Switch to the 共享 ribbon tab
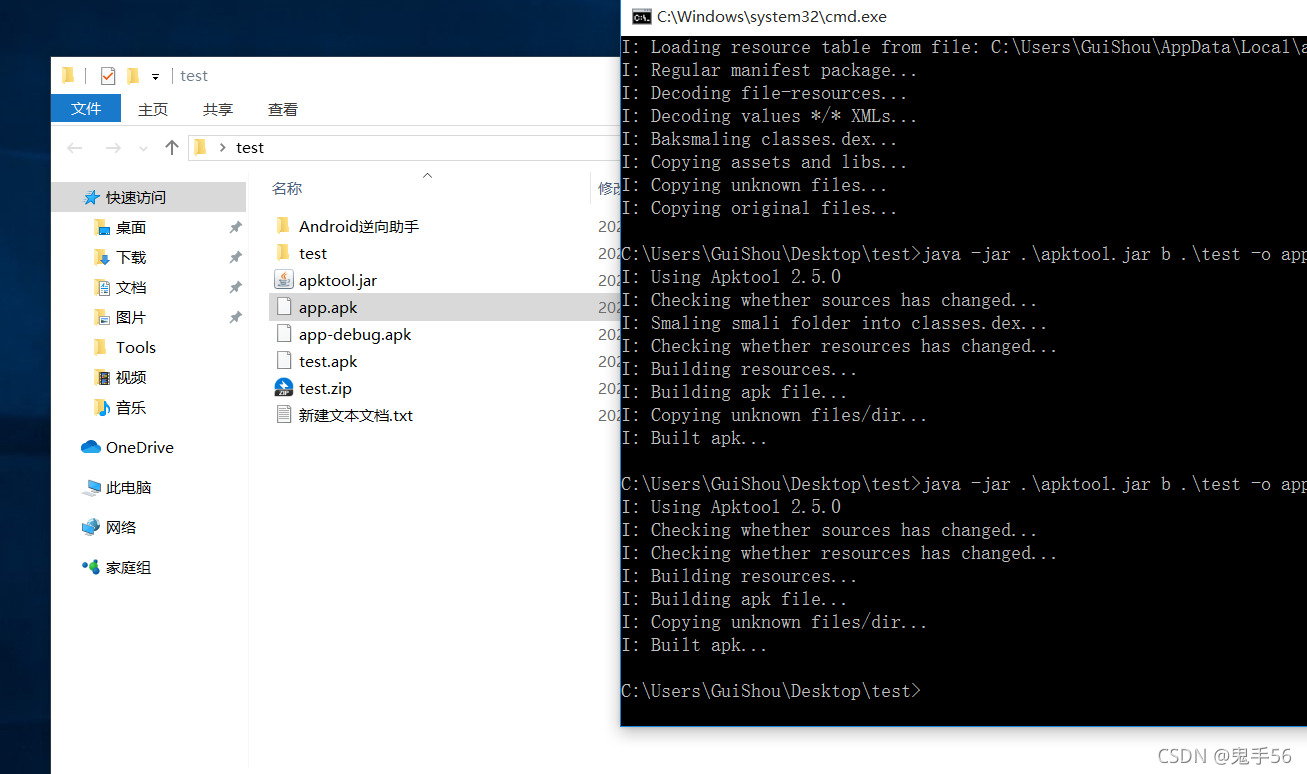This screenshot has height=774, width=1307. pos(218,109)
